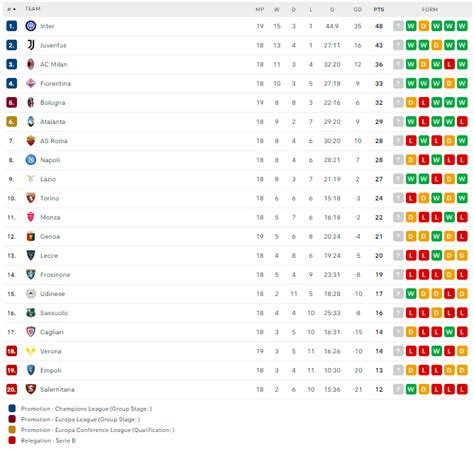The image size is (474, 449).
Task: Select the Fiorentina club badge
Action: click(x=31, y=83)
